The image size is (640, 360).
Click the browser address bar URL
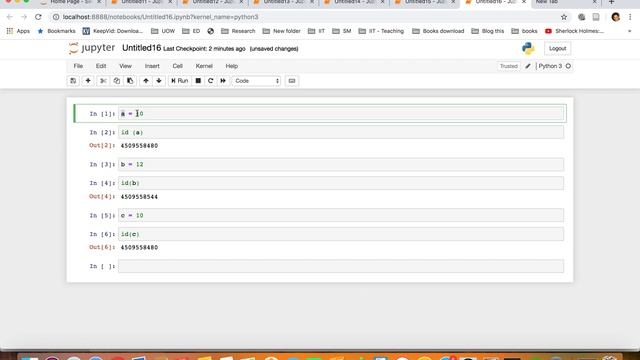coord(161,17)
